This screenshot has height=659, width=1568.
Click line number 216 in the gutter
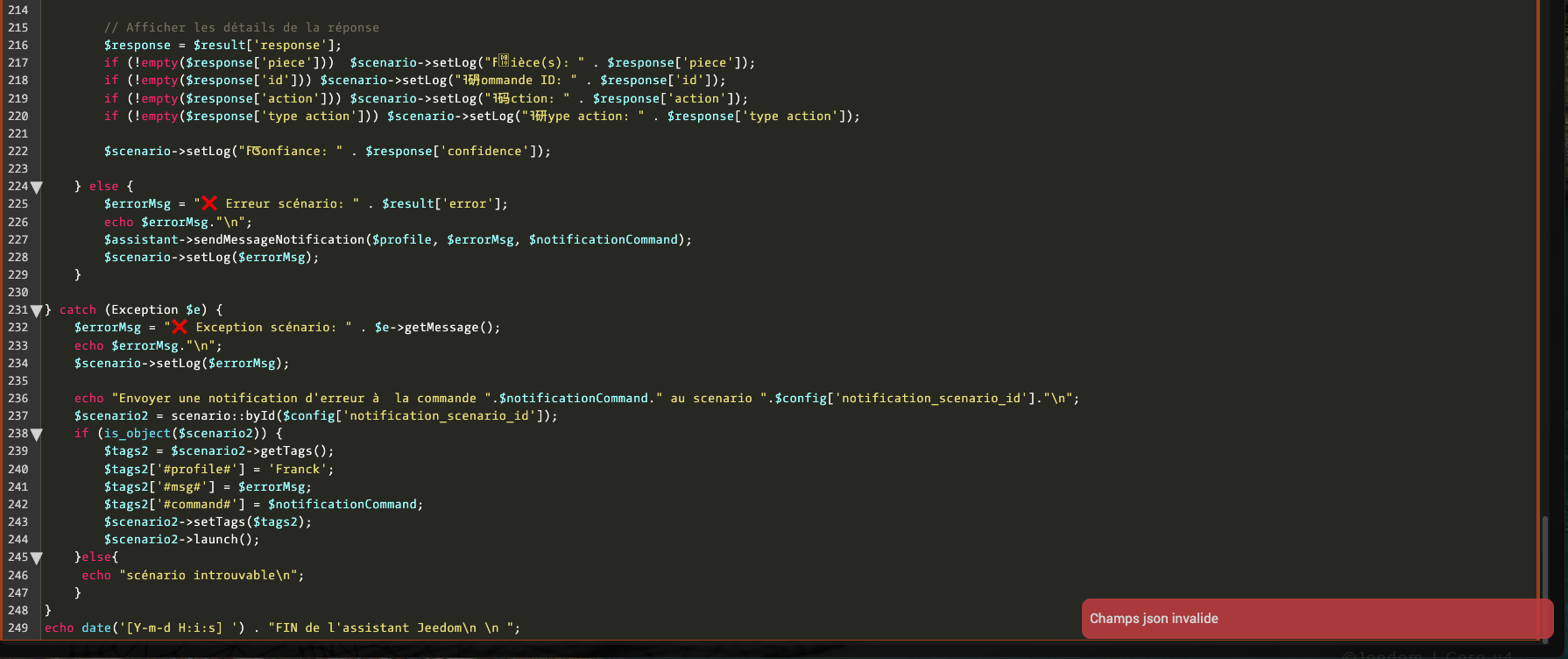click(x=18, y=45)
